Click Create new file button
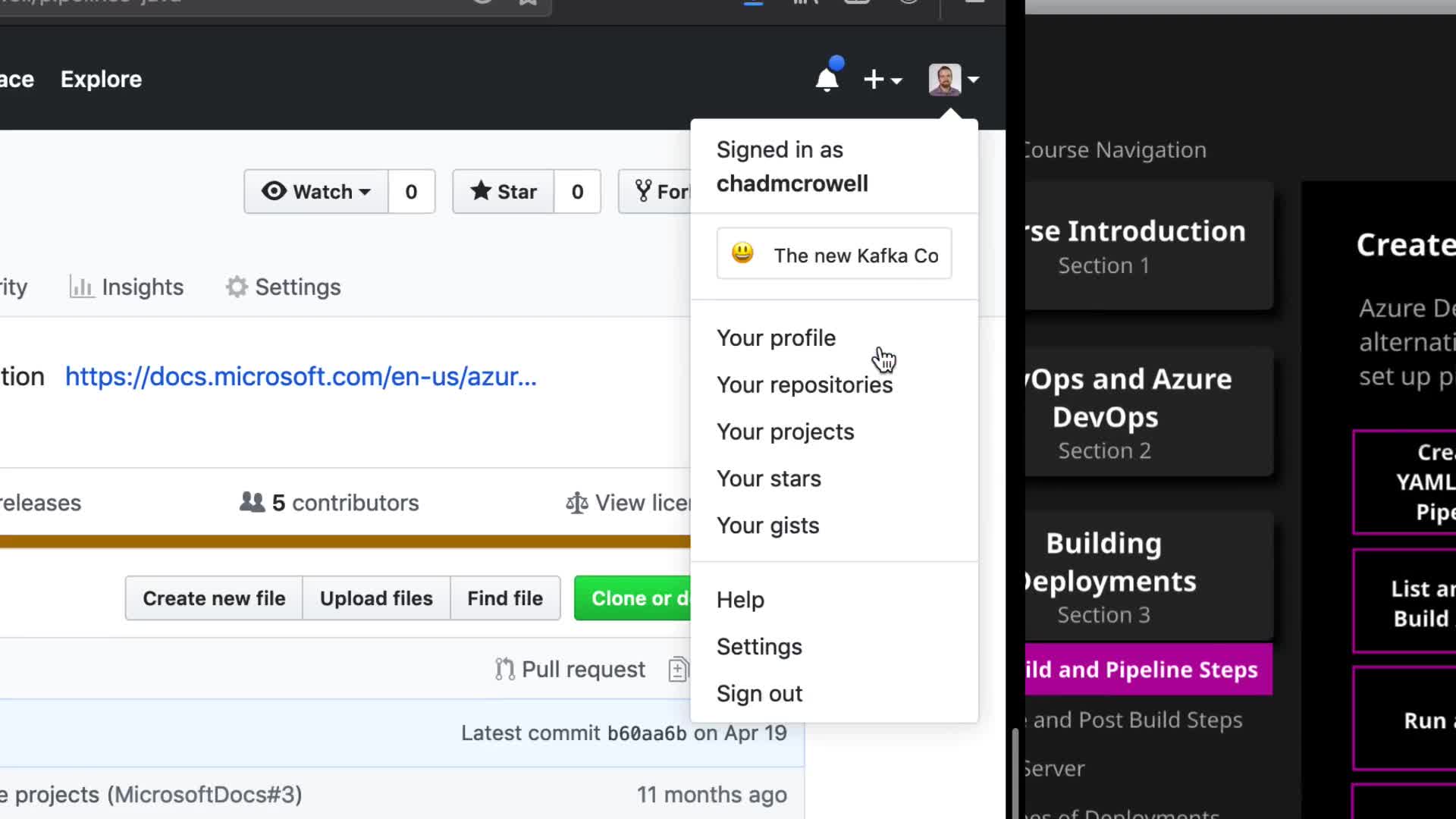Screen dimensions: 1456x819 tap(214, 598)
